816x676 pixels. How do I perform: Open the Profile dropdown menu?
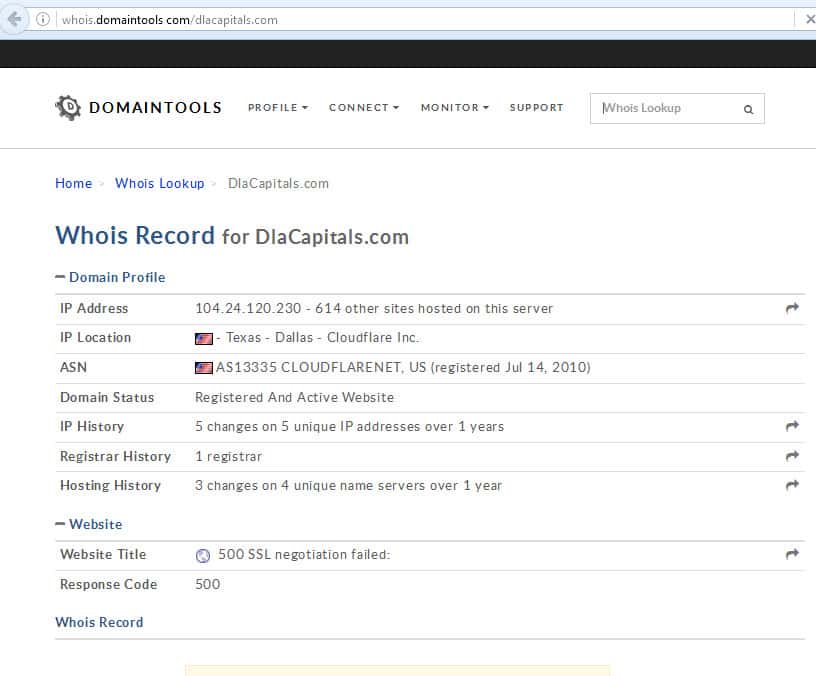[278, 108]
